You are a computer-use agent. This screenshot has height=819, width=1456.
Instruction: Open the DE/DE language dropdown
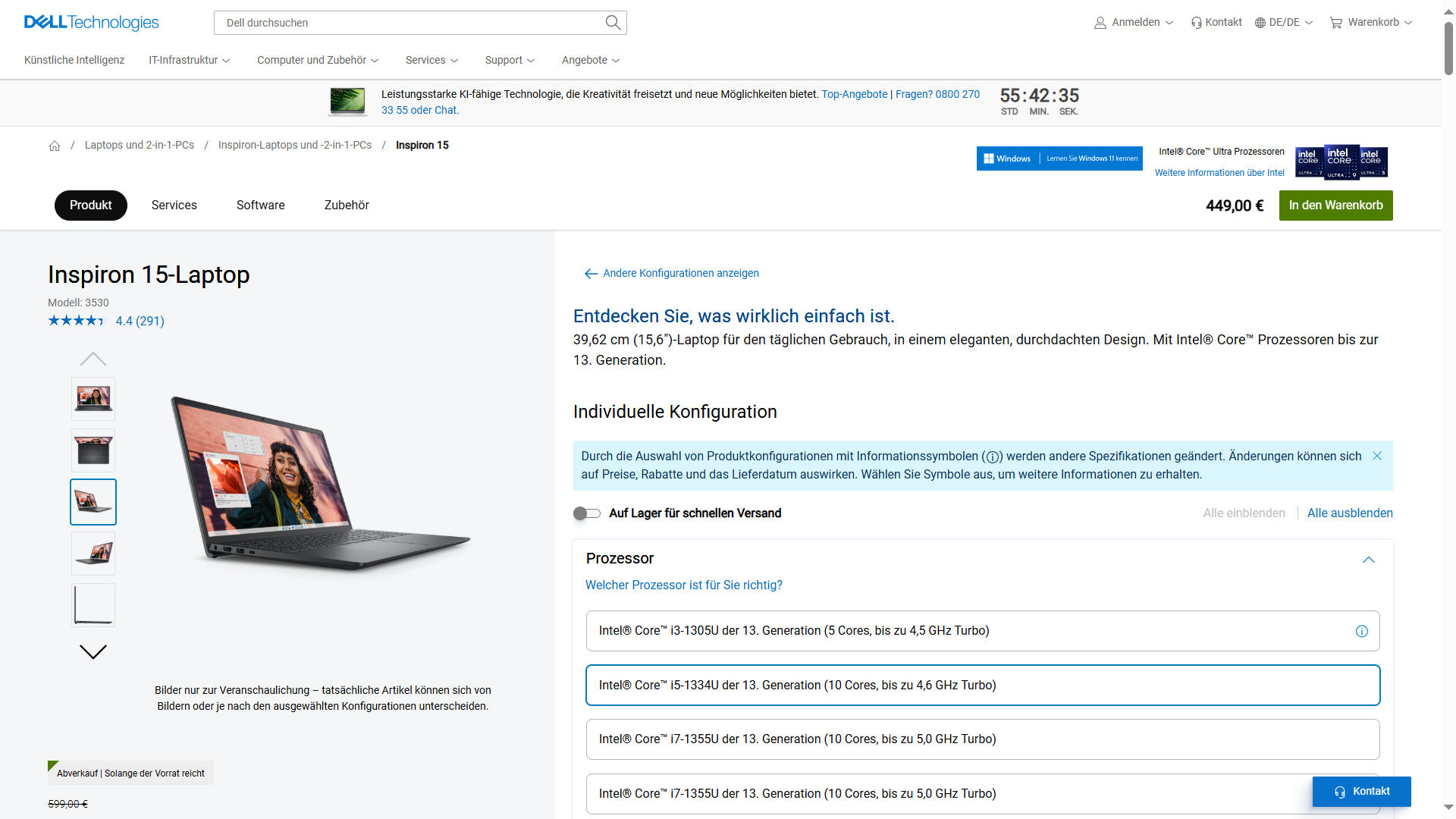[1283, 23]
